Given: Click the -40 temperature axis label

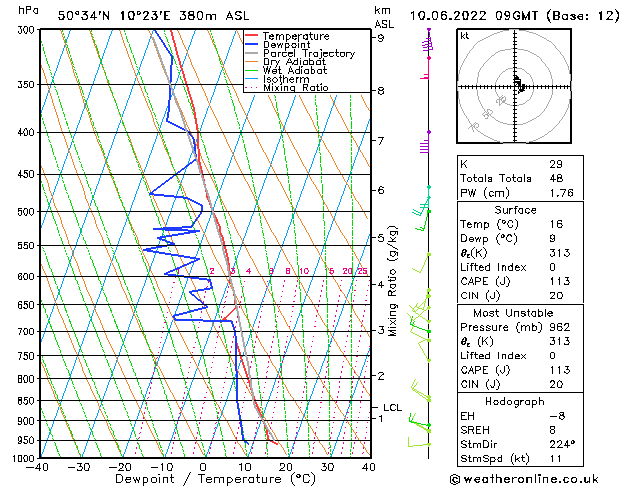Looking at the screenshot, I should pos(37,467).
